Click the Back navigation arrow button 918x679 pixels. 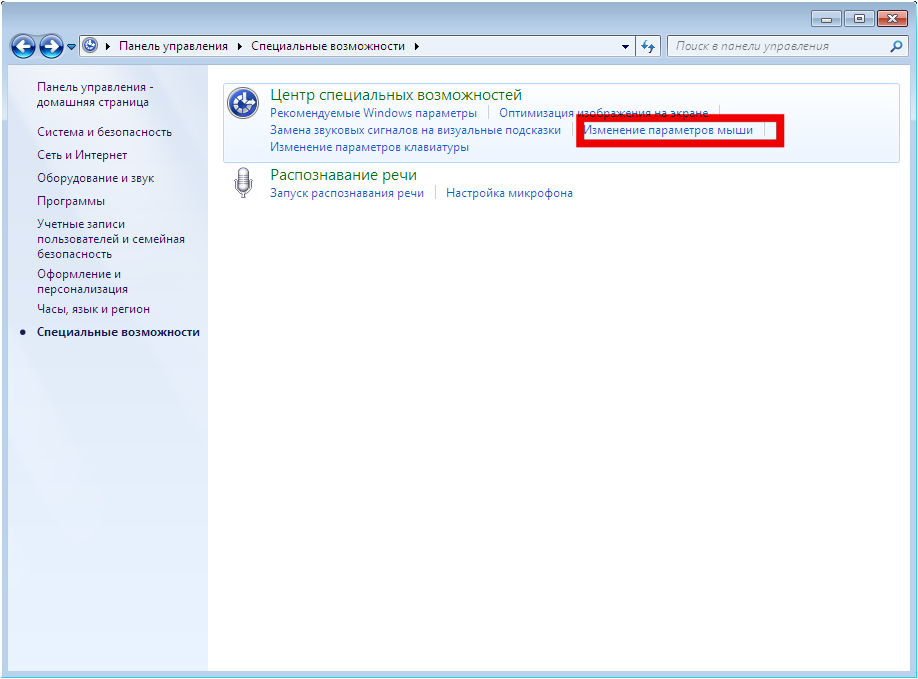point(24,46)
